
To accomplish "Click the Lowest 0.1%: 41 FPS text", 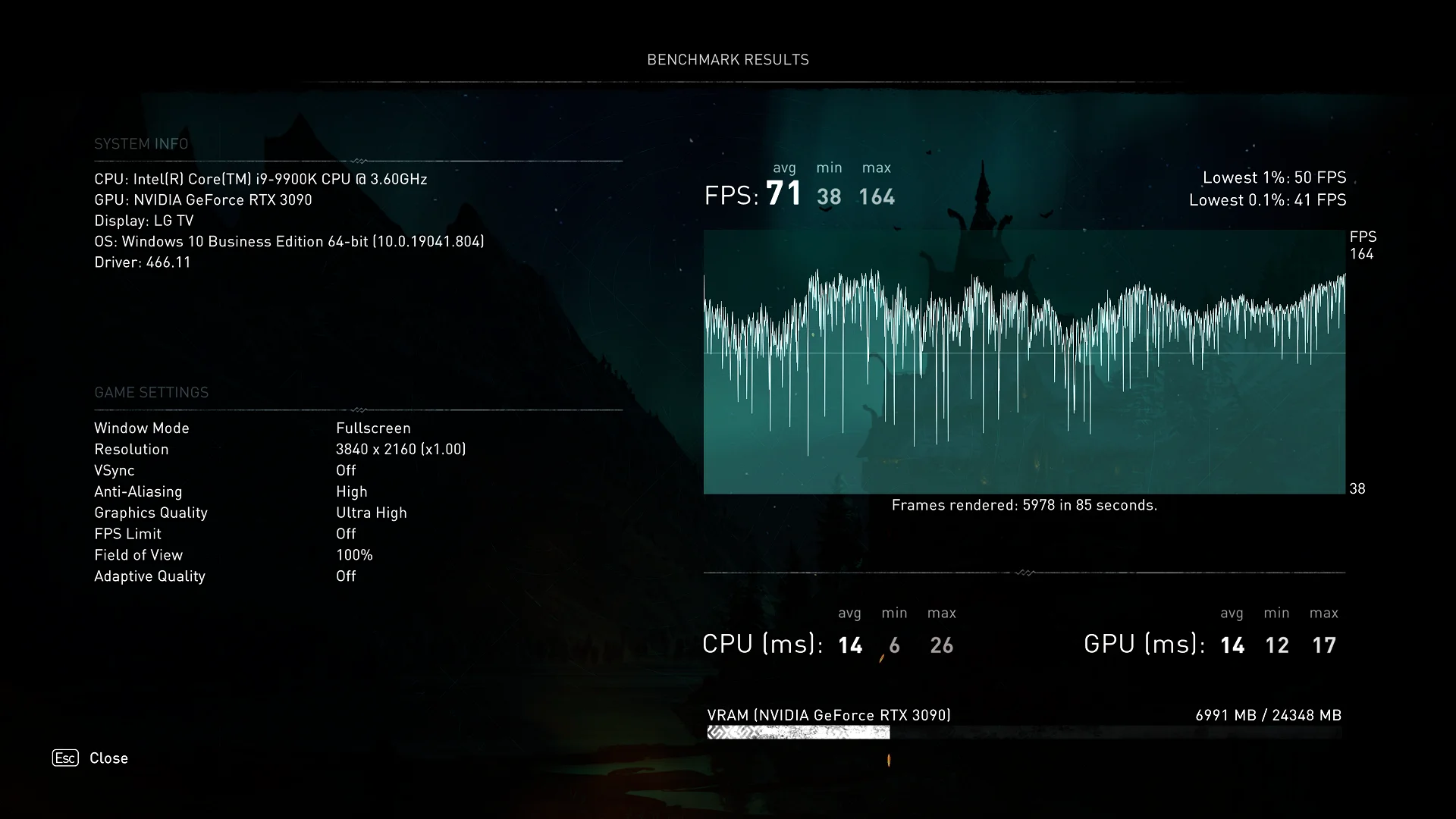I will pyautogui.click(x=1268, y=200).
